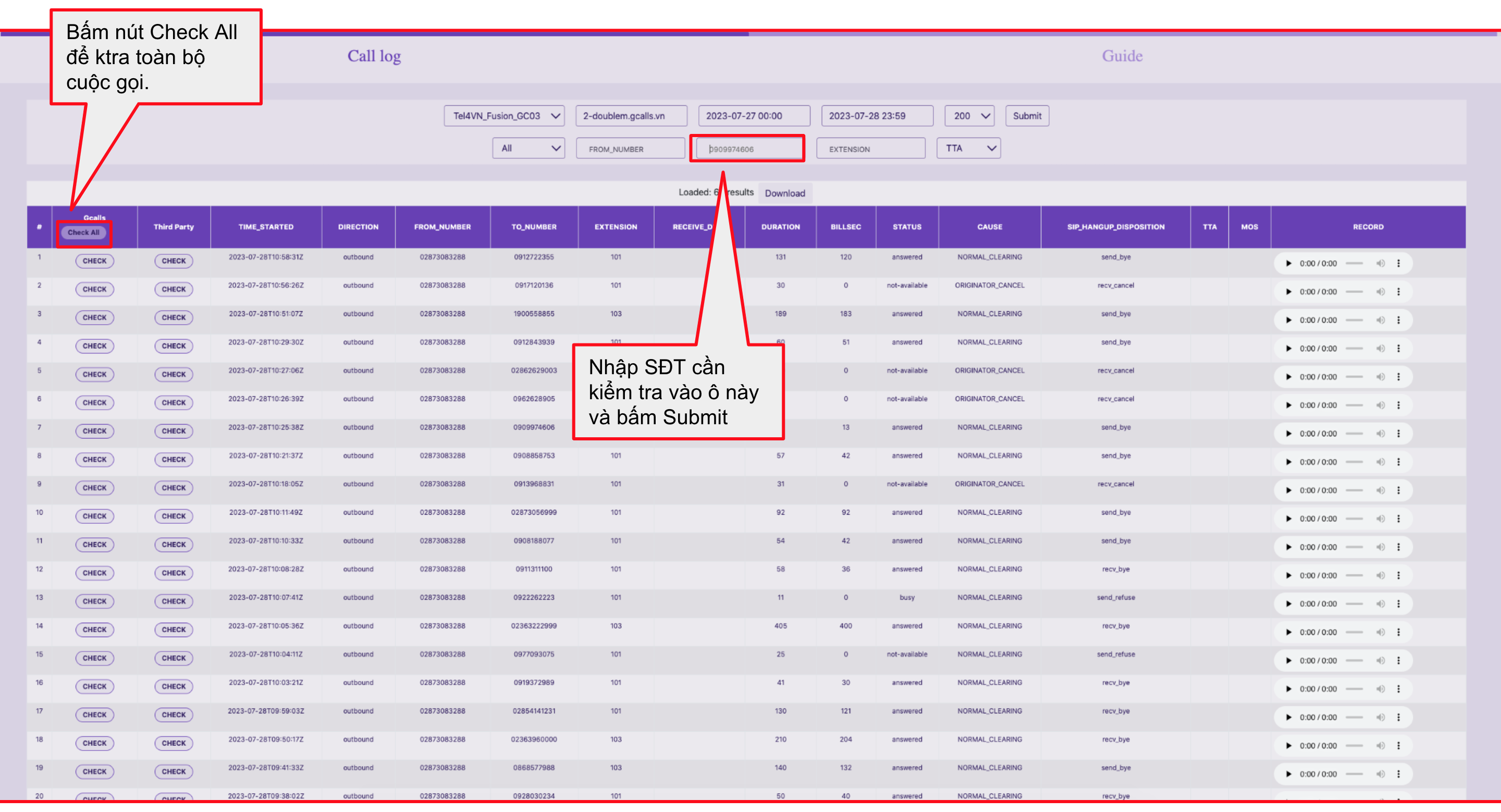
Task: Click the FROM_NUMBER filter input field
Action: click(630, 149)
